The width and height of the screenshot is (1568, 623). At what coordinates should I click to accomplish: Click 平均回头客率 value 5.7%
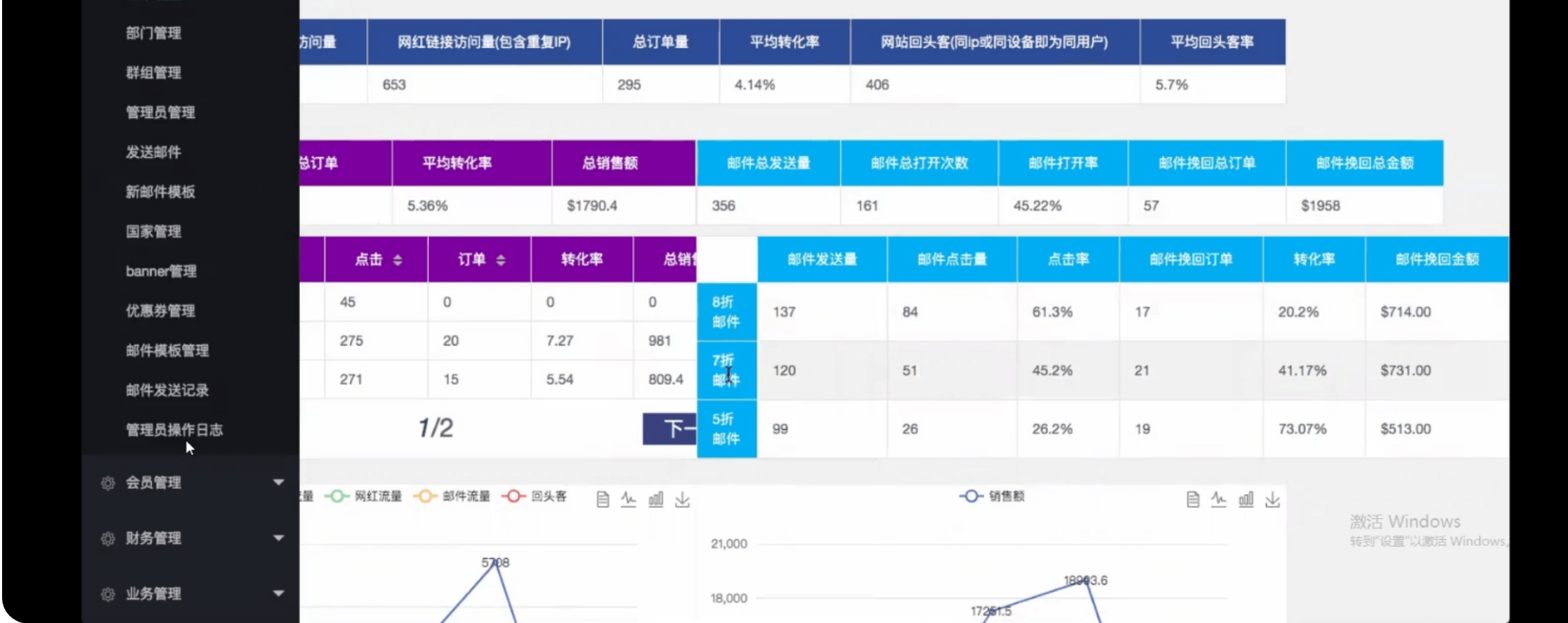[x=1172, y=85]
